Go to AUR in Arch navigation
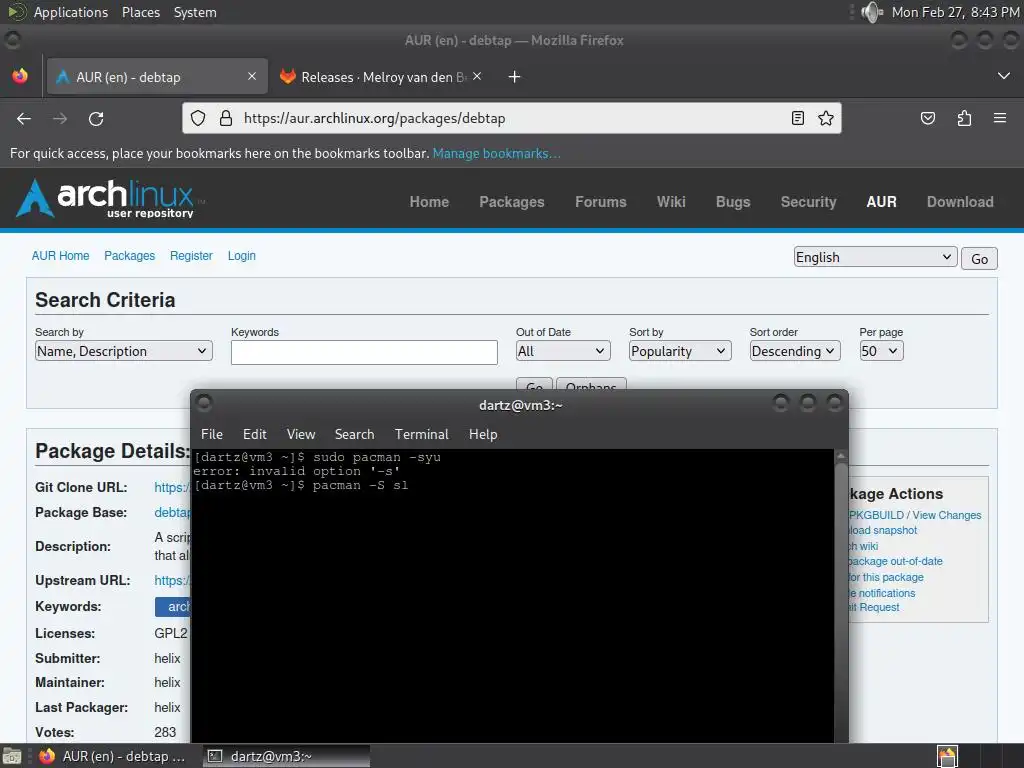The image size is (1024, 768). tap(882, 202)
